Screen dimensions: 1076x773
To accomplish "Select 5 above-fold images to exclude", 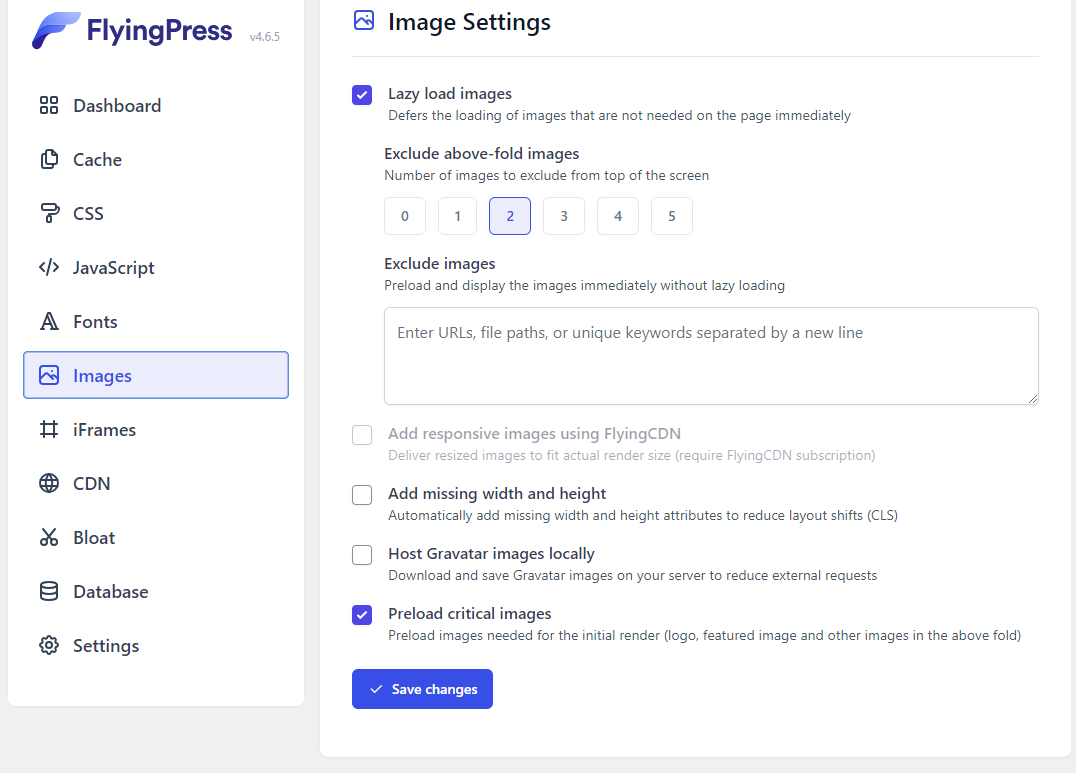I will [x=671, y=215].
